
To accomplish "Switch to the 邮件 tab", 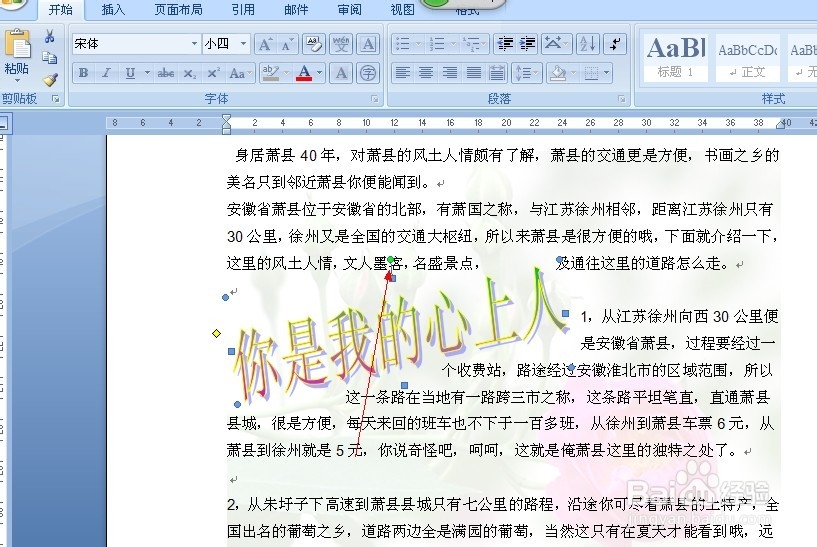I will tap(296, 9).
